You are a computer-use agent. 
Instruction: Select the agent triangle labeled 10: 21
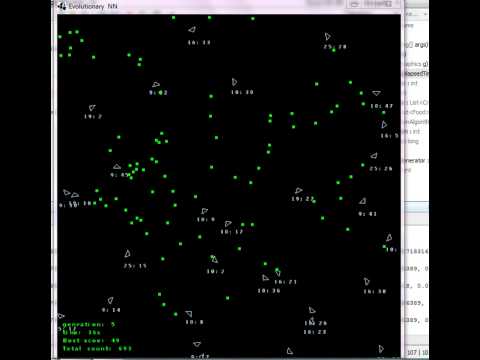coord(278,273)
